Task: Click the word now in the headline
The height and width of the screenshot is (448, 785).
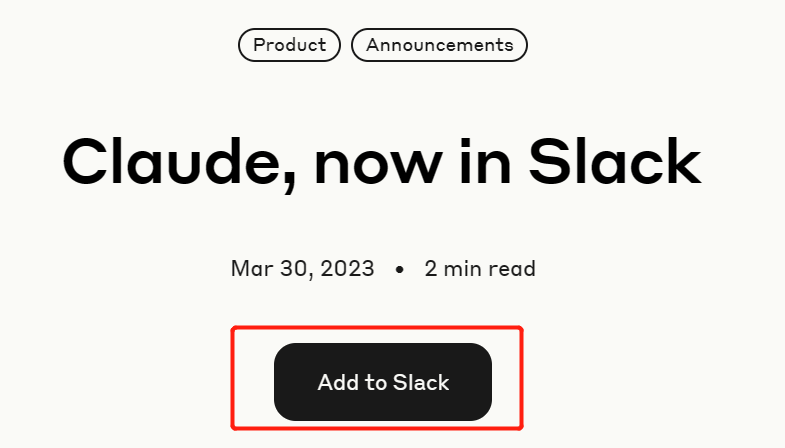Action: click(378, 167)
